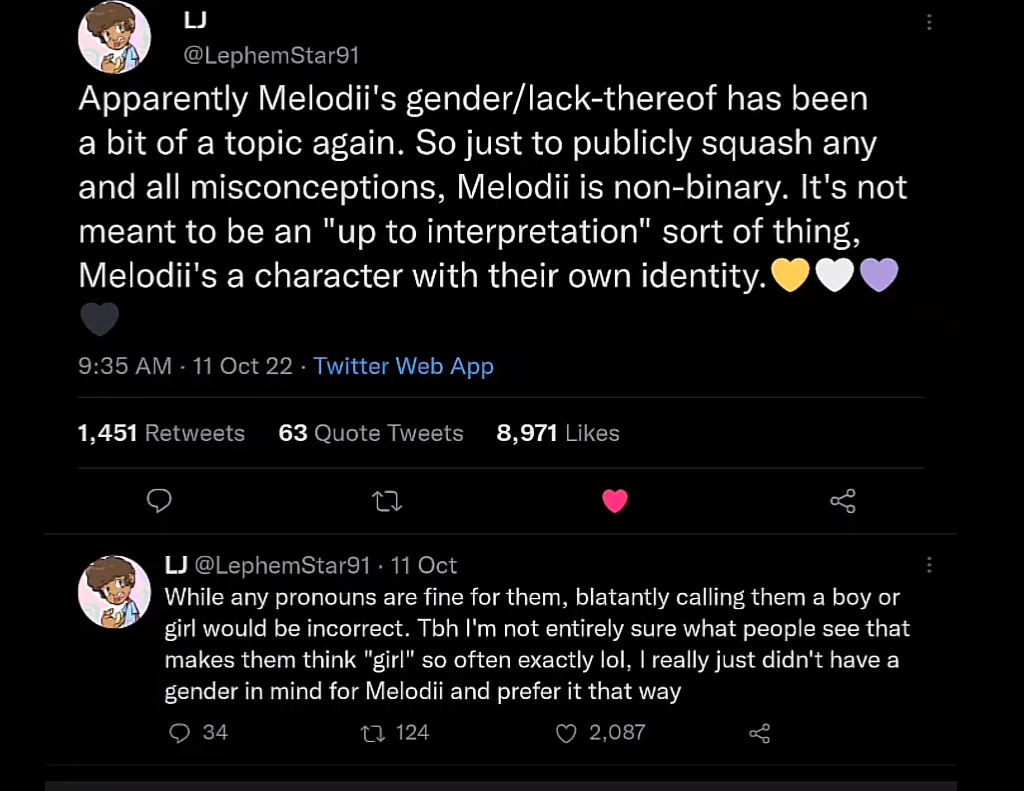The image size is (1024, 791).
Task: Select the yellow heart emoji in the tweet
Action: pyautogui.click(x=791, y=274)
